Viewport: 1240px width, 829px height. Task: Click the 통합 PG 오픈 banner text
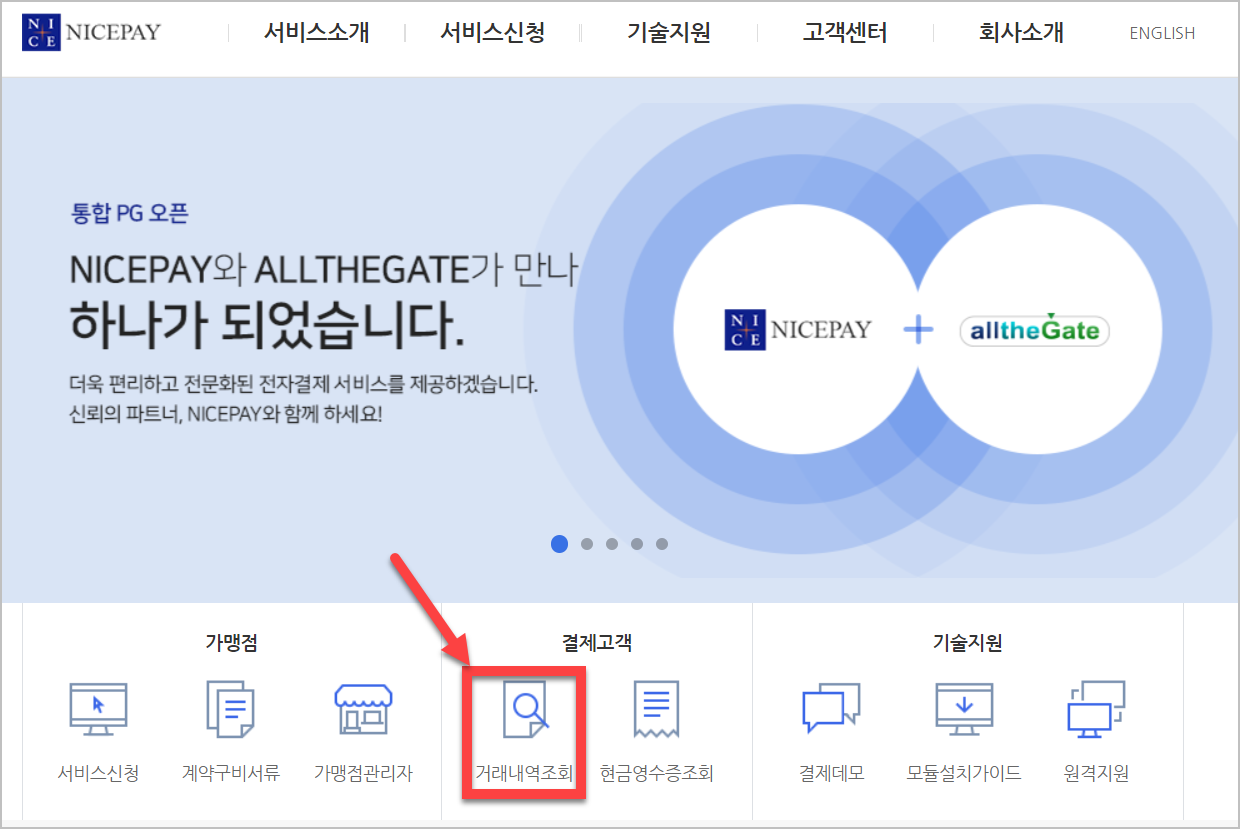click(130, 213)
